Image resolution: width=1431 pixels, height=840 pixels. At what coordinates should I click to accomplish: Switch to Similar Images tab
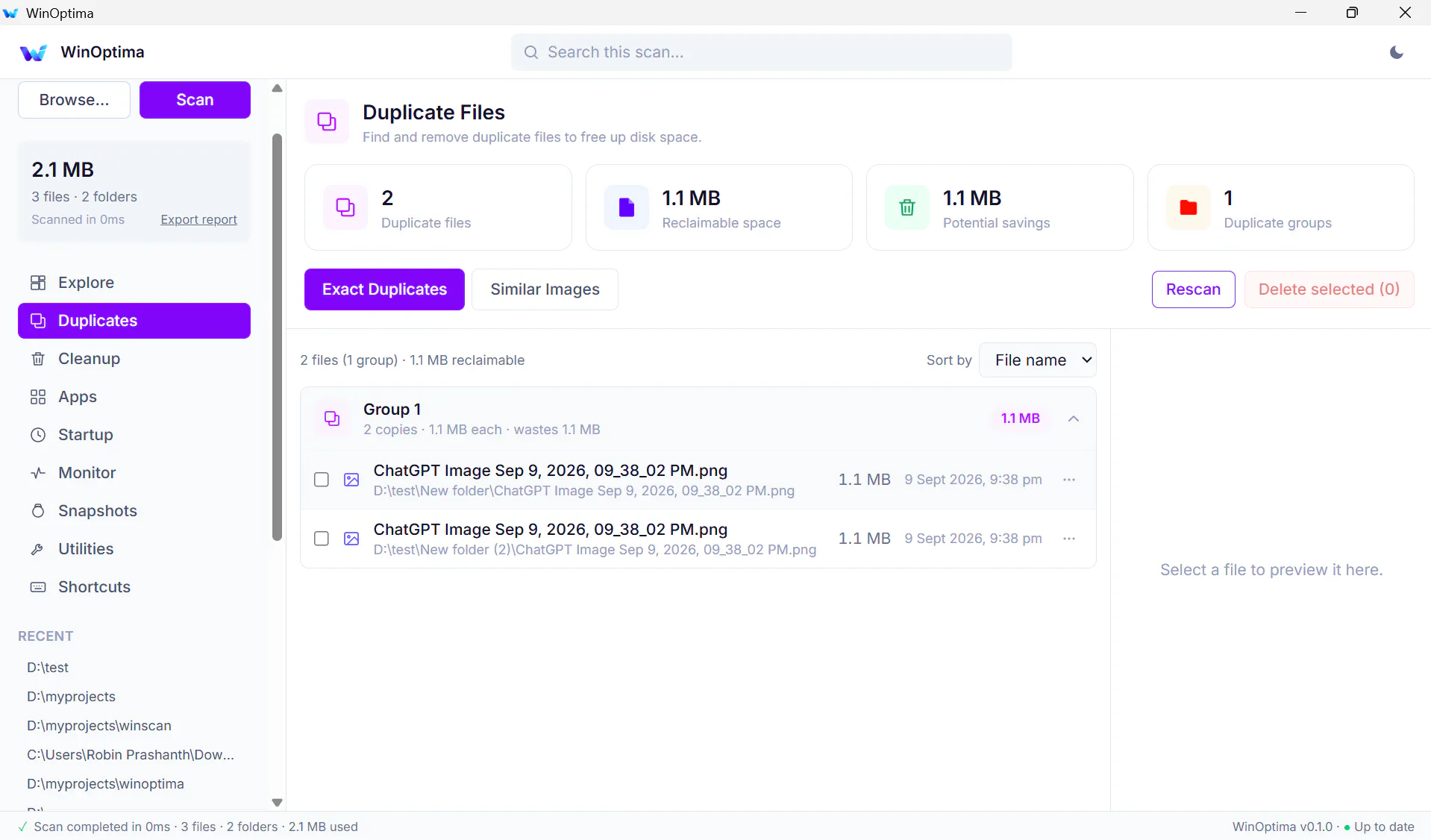tap(545, 289)
